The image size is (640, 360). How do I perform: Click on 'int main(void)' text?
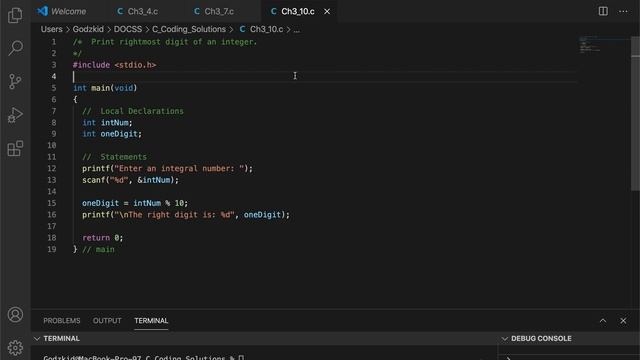105,88
